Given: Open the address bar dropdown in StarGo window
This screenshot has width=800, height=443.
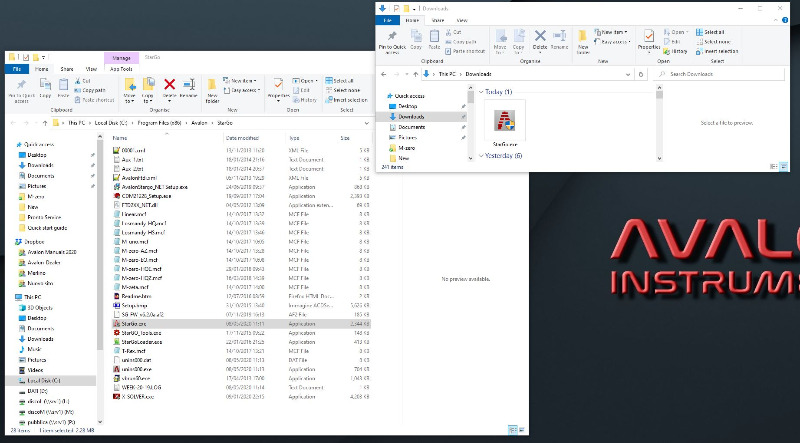Looking at the screenshot, I should pos(366,123).
